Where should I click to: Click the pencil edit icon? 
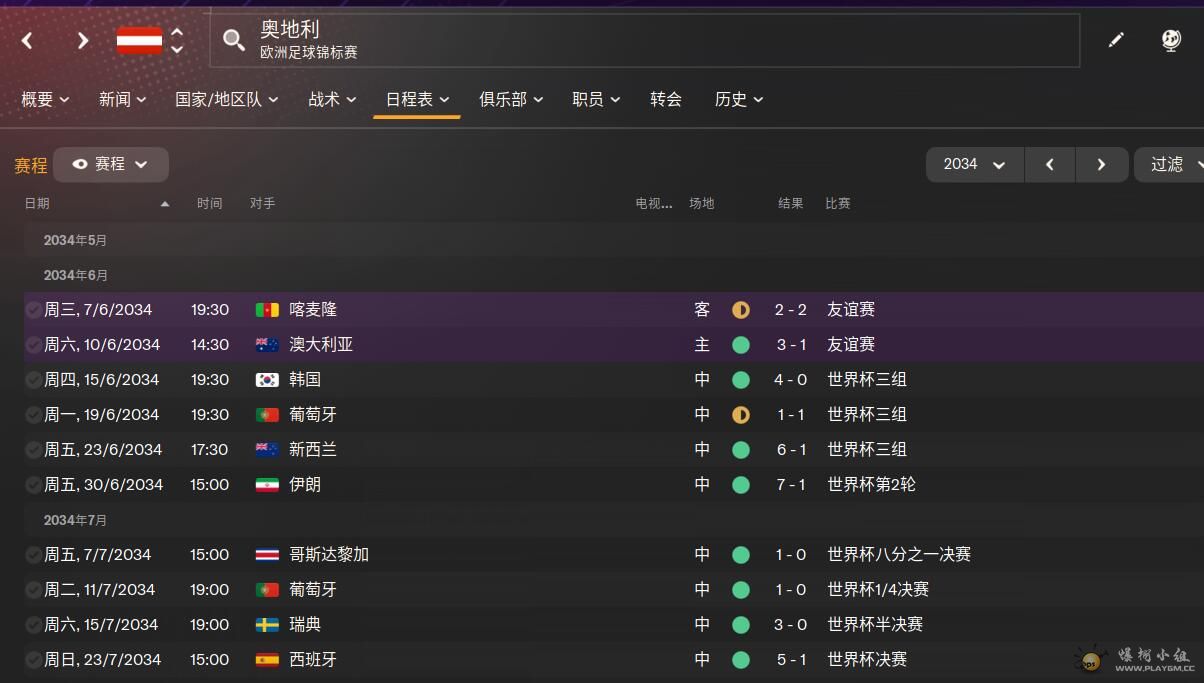1116,40
